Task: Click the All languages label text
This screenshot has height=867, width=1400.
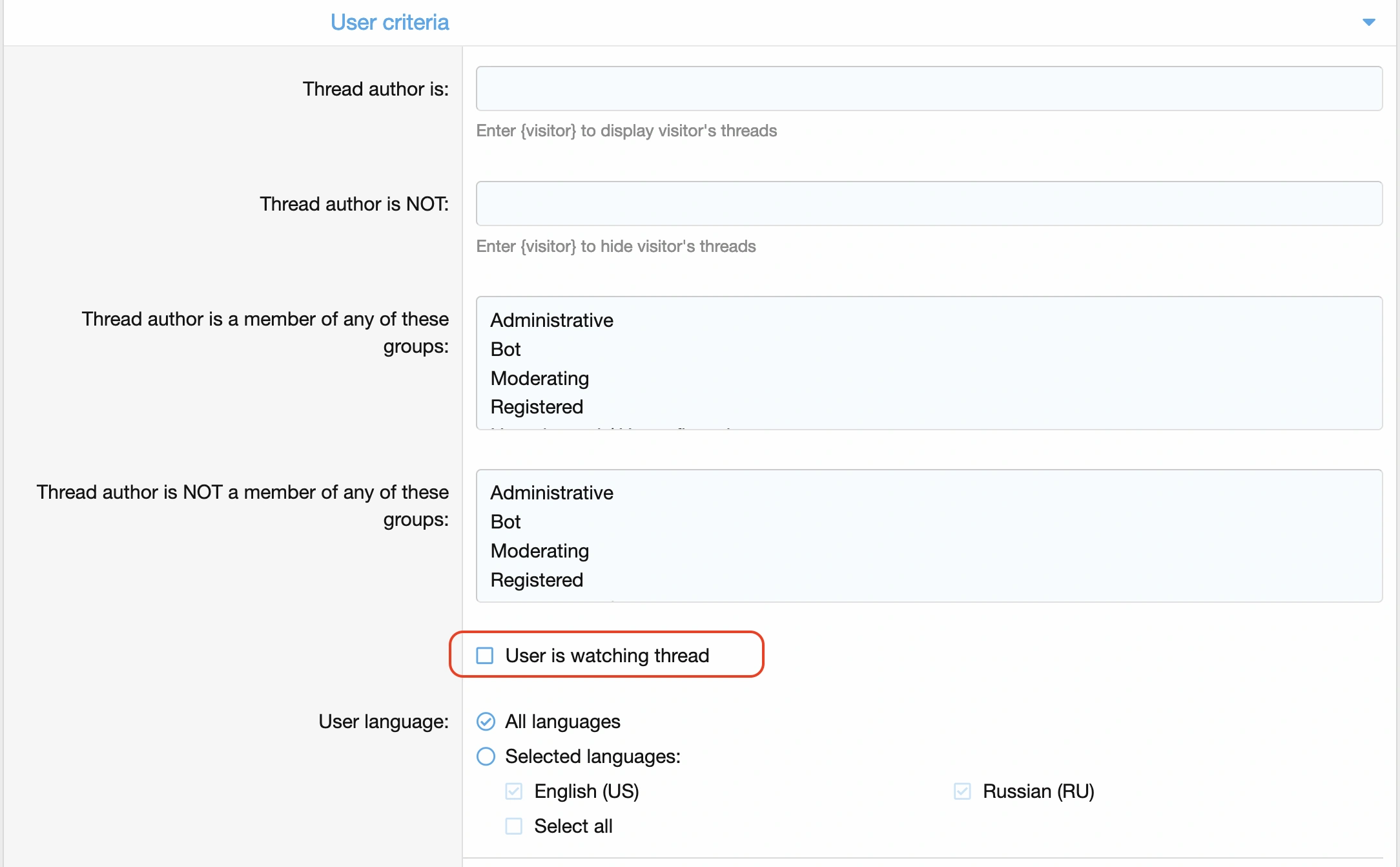Action: [x=562, y=722]
